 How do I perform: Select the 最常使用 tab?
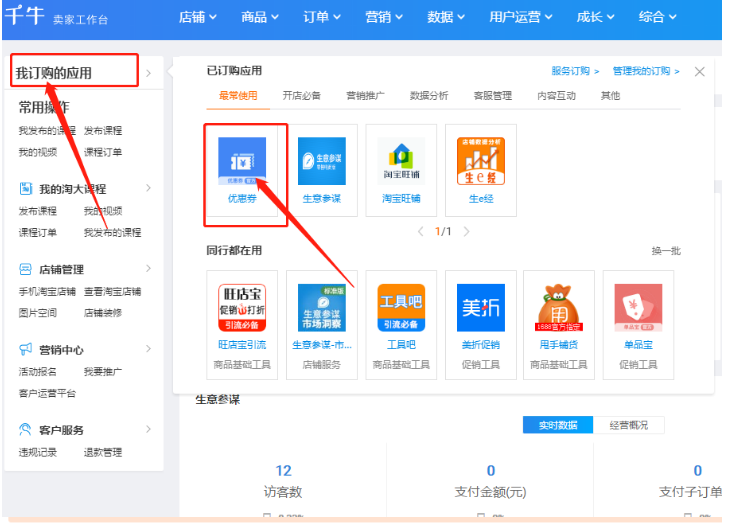pyautogui.click(x=238, y=96)
